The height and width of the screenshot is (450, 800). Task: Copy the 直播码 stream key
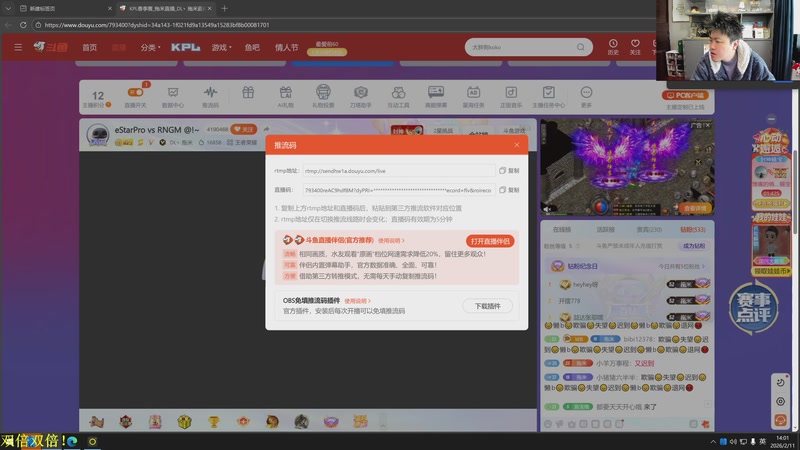click(x=509, y=190)
